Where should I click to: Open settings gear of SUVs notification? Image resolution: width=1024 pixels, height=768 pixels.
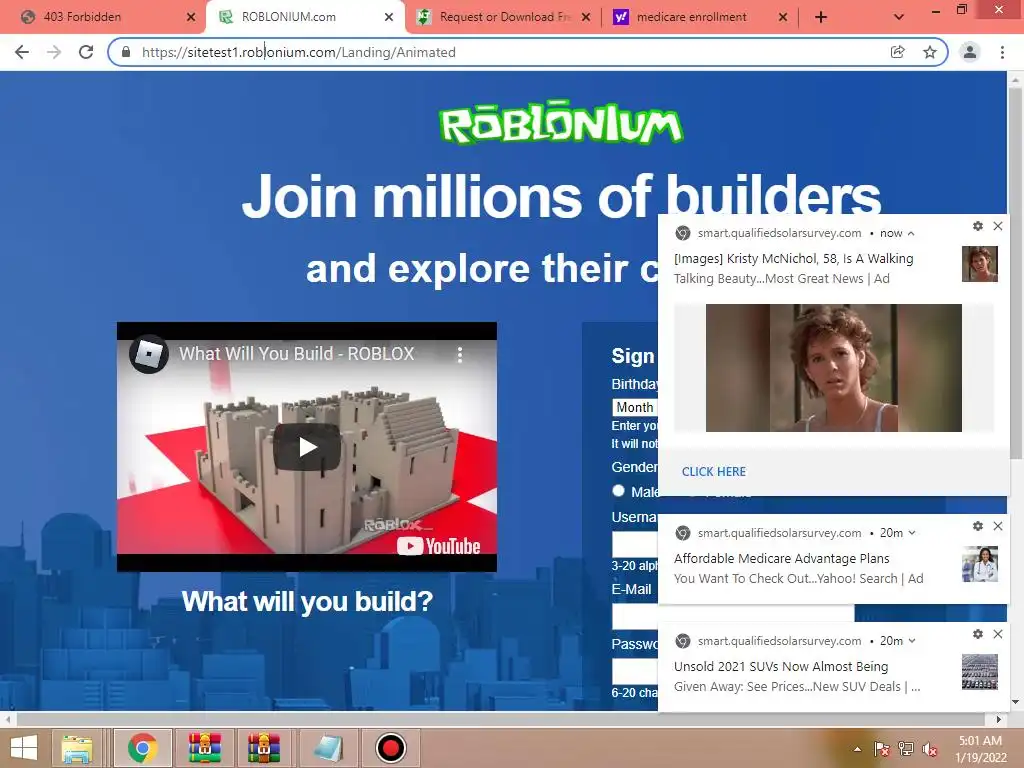click(978, 634)
